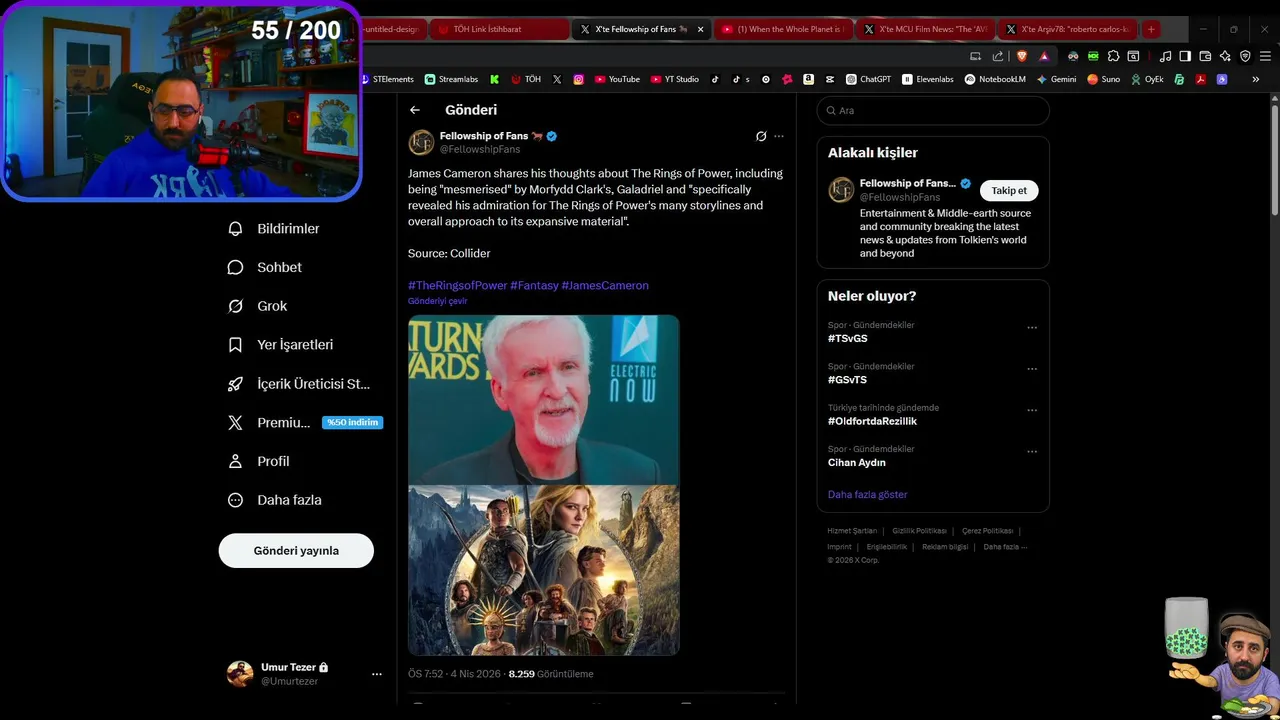This screenshot has width=1280, height=720.
Task: Open Erişilebilirlik footer link
Action: [x=887, y=547]
